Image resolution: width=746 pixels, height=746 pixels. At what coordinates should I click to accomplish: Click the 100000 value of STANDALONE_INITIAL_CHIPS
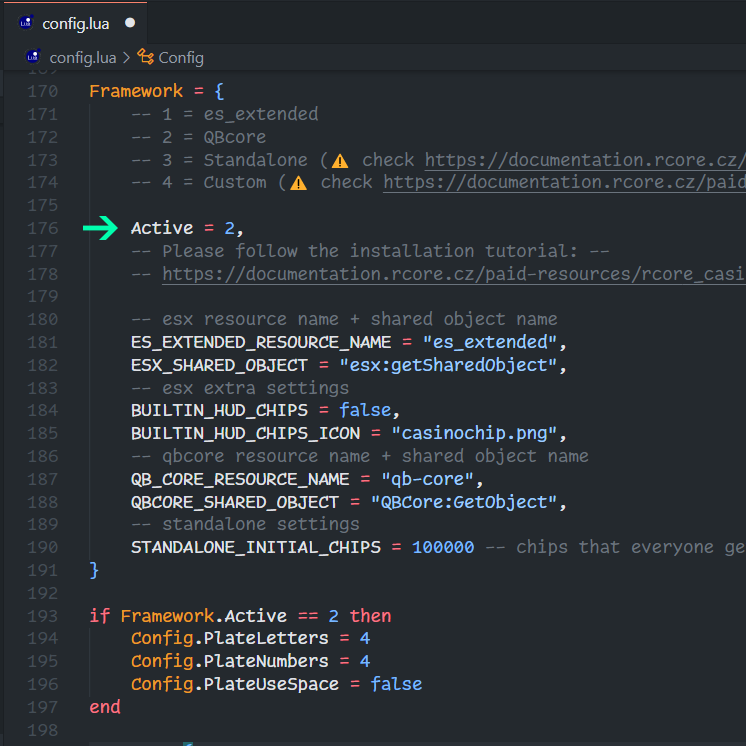(443, 547)
